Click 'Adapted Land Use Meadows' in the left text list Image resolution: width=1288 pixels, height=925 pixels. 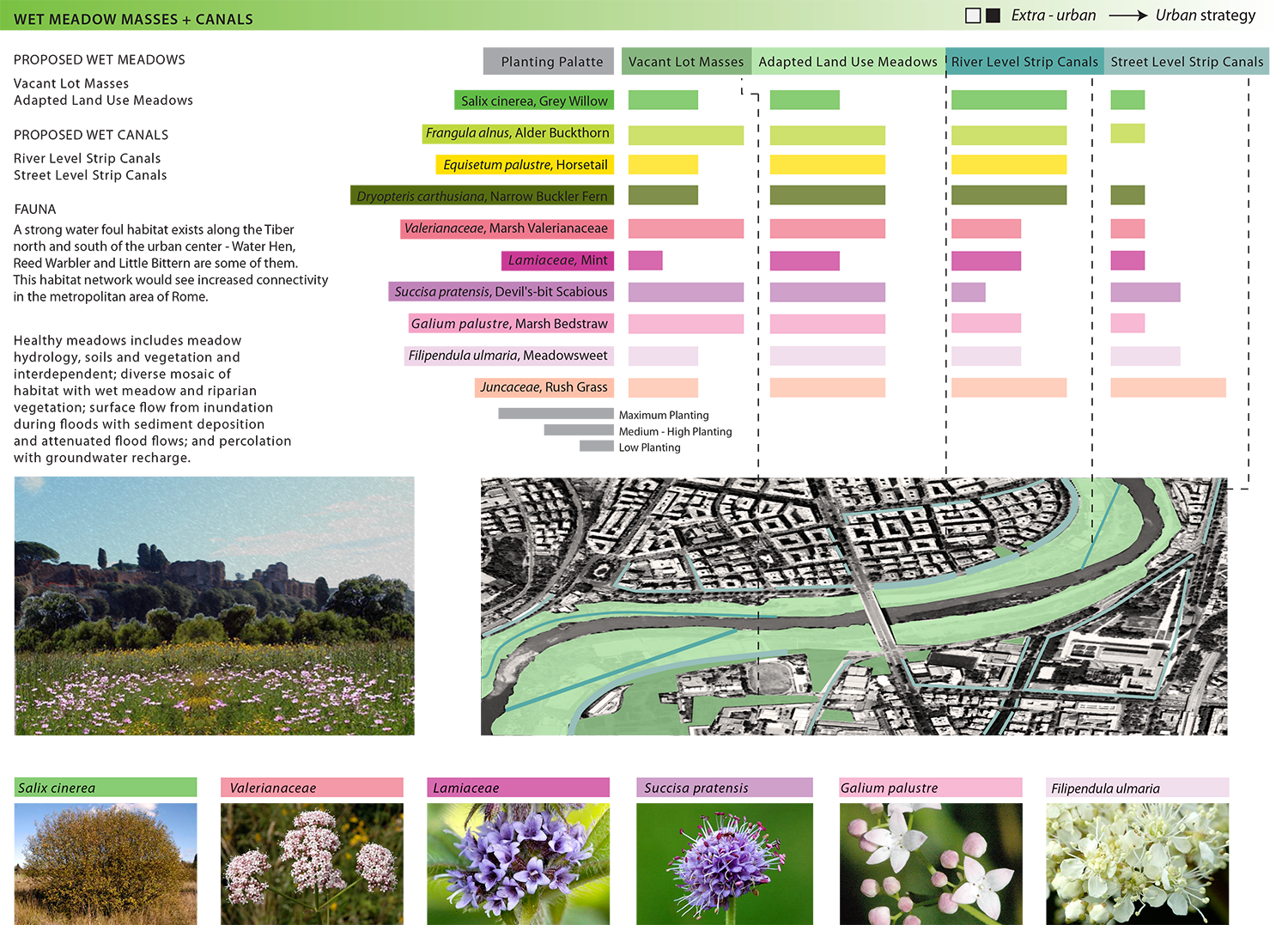click(x=103, y=100)
